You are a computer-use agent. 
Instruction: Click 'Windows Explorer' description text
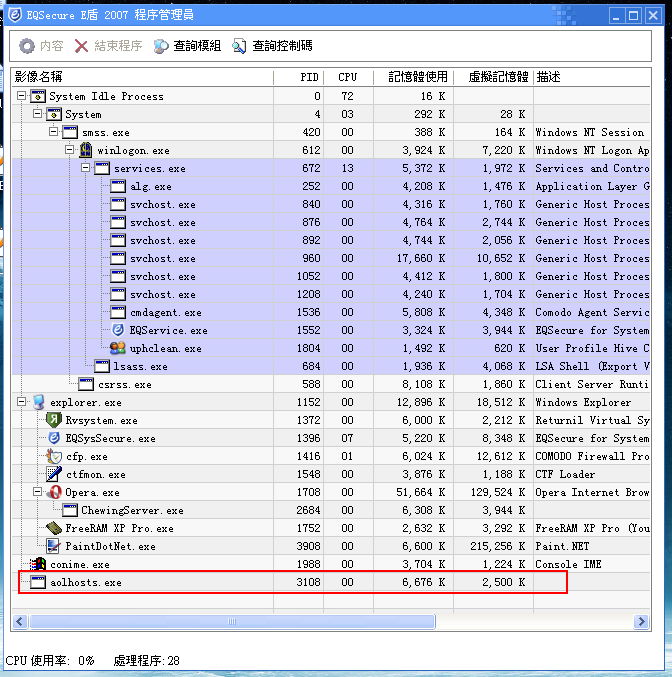pyautogui.click(x=583, y=402)
